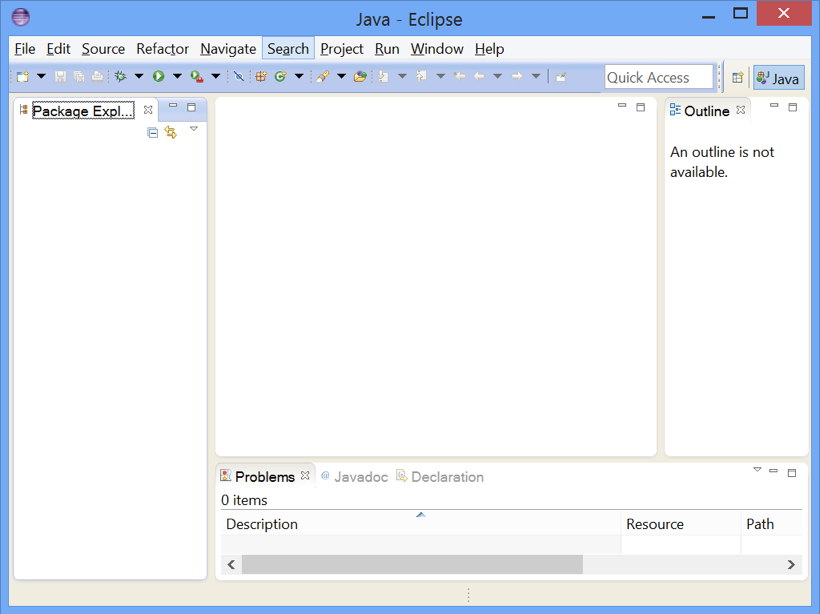Click the Forward navigation arrow icon
820x614 pixels.
point(517,76)
